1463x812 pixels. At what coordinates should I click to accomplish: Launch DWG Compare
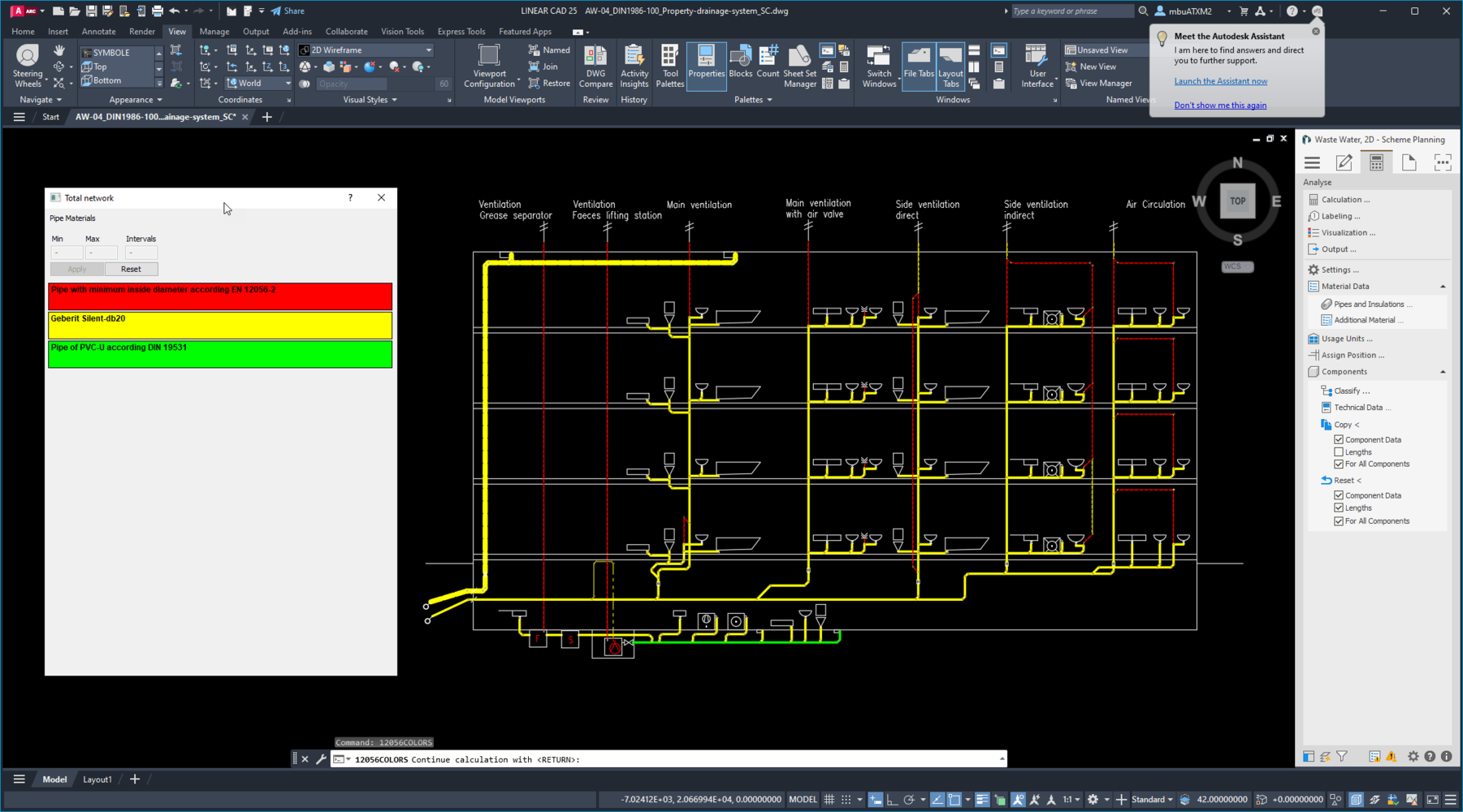pyautogui.click(x=595, y=66)
